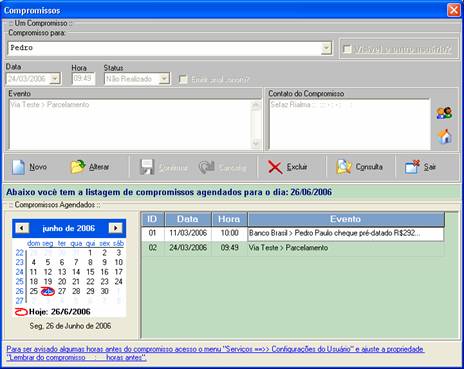Click 'junho de 2006' calendar title
This screenshot has height=369, width=464.
pyautogui.click(x=69, y=228)
